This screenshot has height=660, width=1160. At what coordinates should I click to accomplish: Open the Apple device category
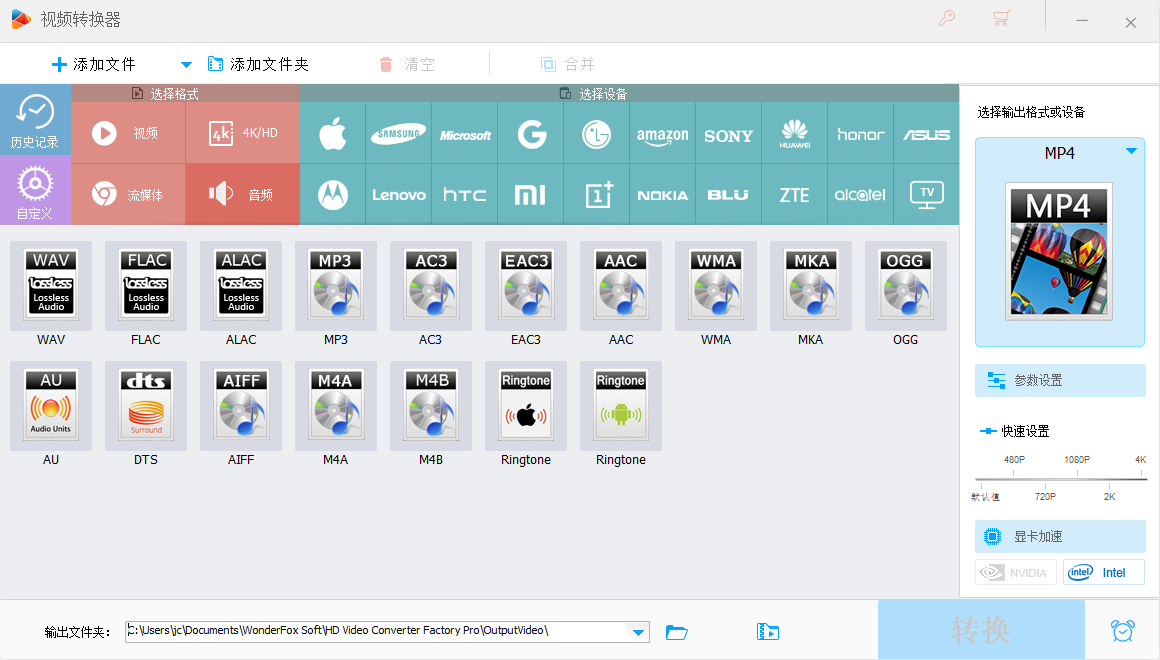[333, 133]
